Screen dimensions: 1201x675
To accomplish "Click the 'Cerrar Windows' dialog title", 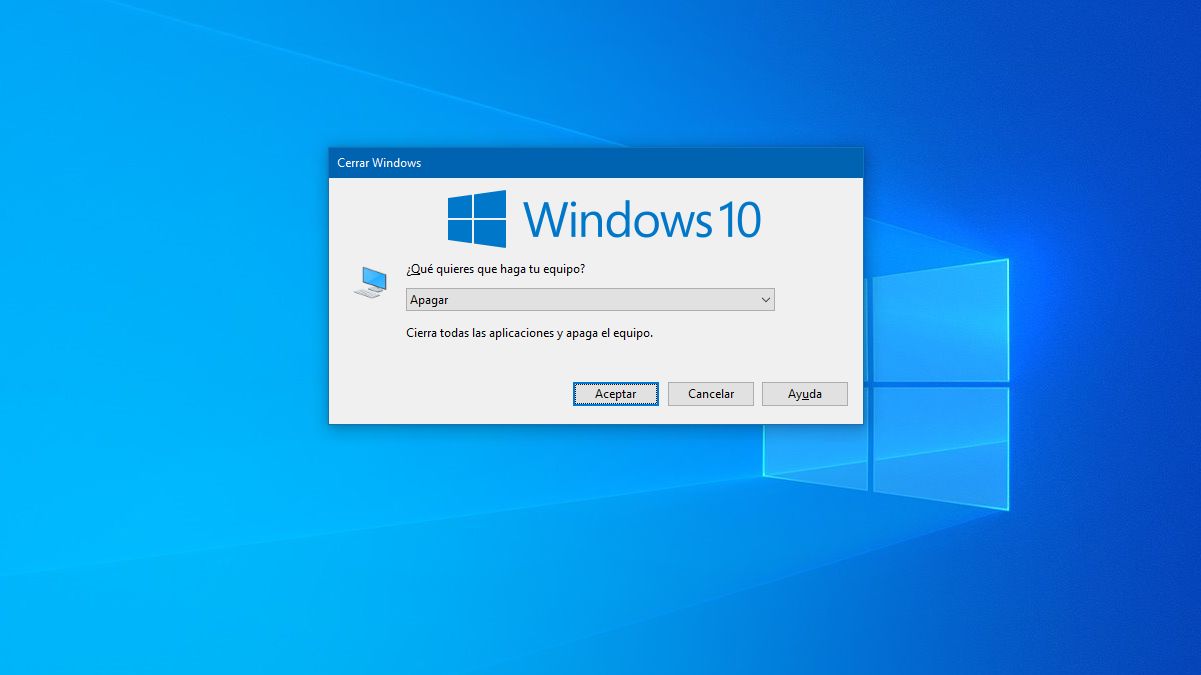I will (379, 163).
